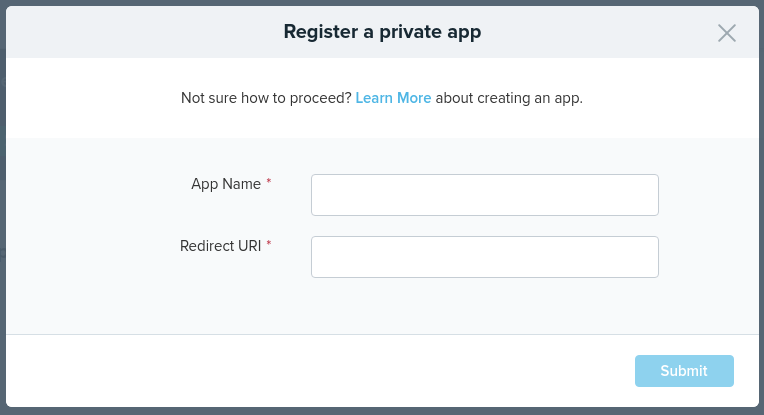Click the red asterisk beside App Name

[x=269, y=183]
